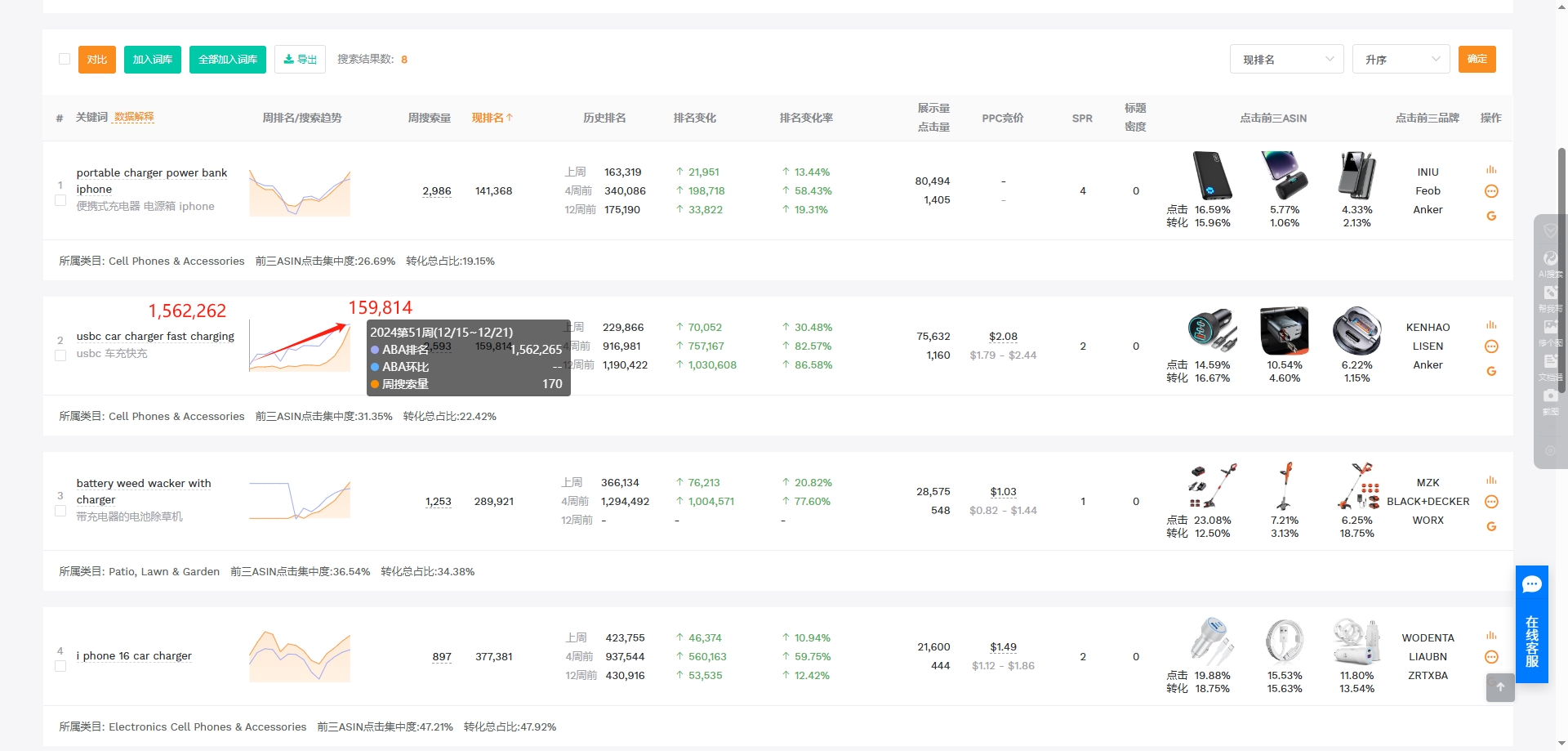Check the box for portable charger power bank
This screenshot has width=1568, height=751.
[60, 200]
